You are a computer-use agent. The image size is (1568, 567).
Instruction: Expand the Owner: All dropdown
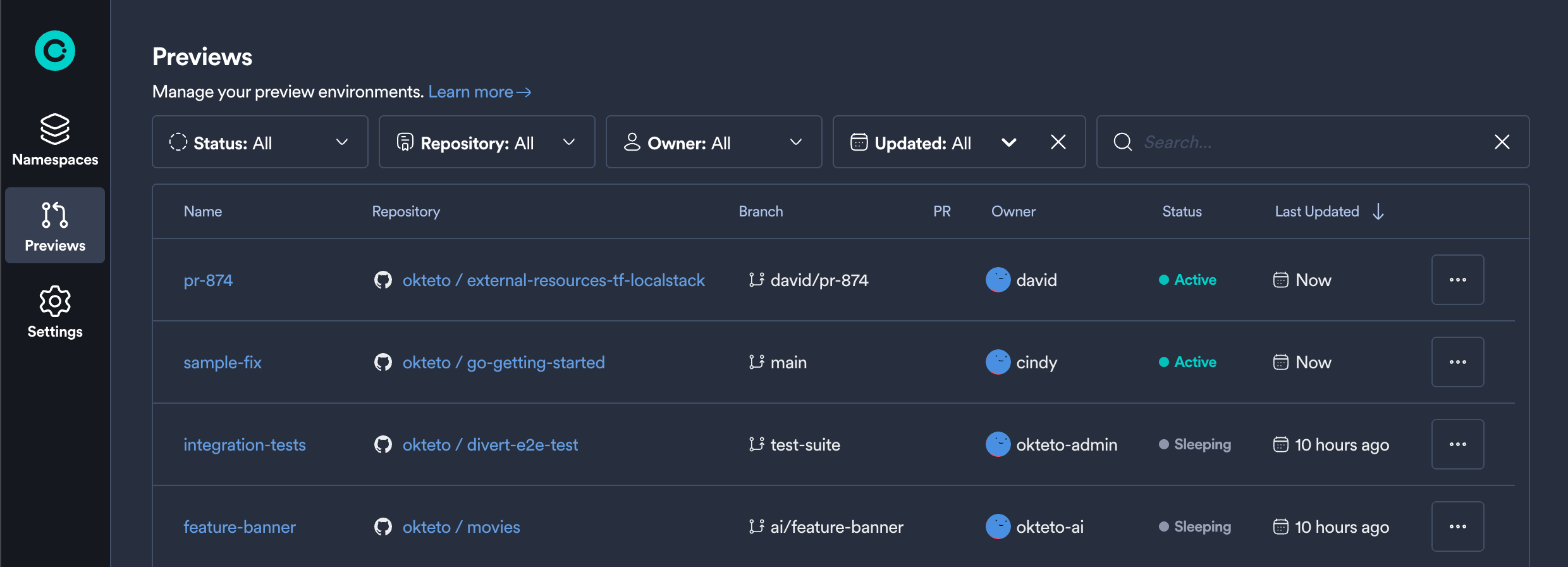[x=713, y=142]
